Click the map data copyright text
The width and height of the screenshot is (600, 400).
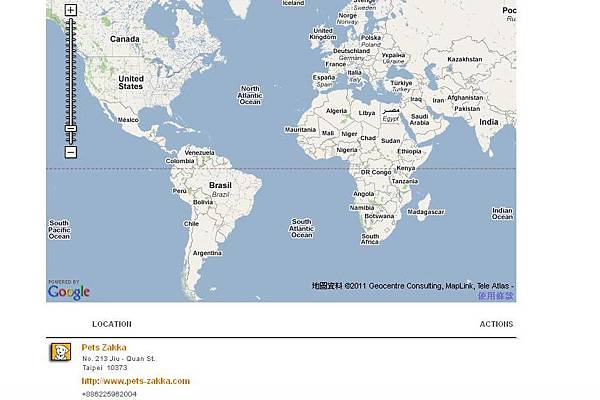pos(413,286)
